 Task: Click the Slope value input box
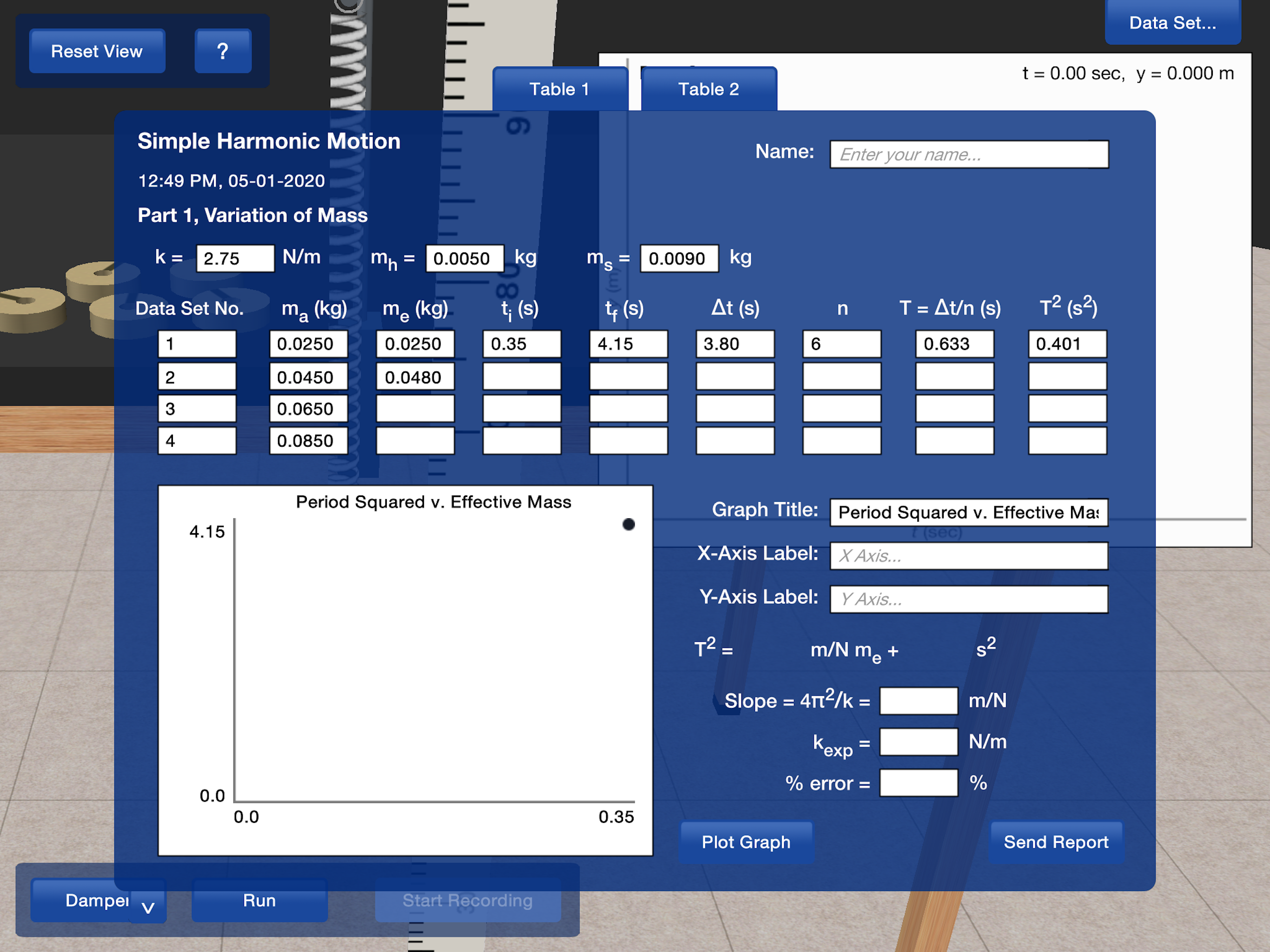click(919, 701)
